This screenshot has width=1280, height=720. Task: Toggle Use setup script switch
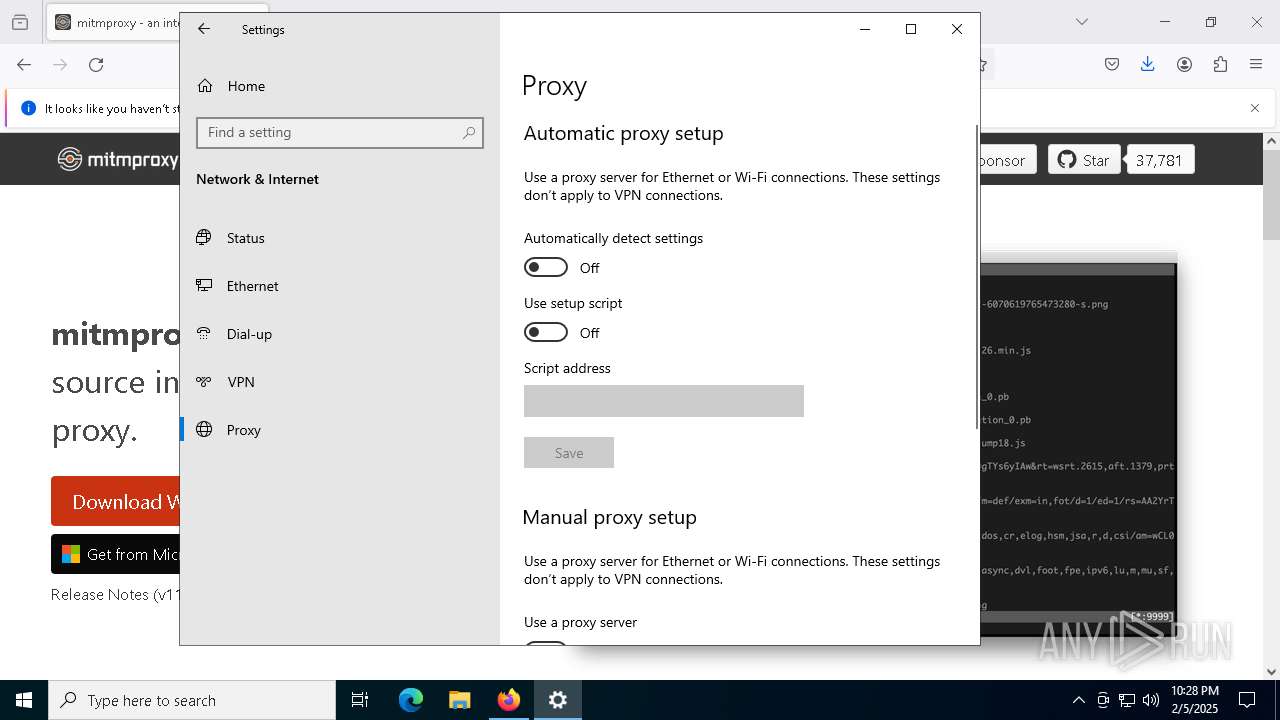[546, 332]
